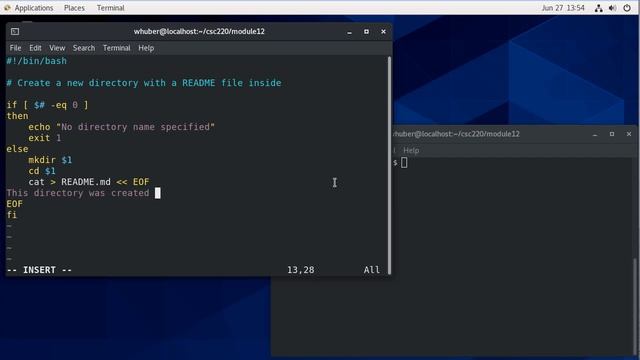640x360 pixels.
Task: Click the network status icon in system tray
Action: [598, 8]
